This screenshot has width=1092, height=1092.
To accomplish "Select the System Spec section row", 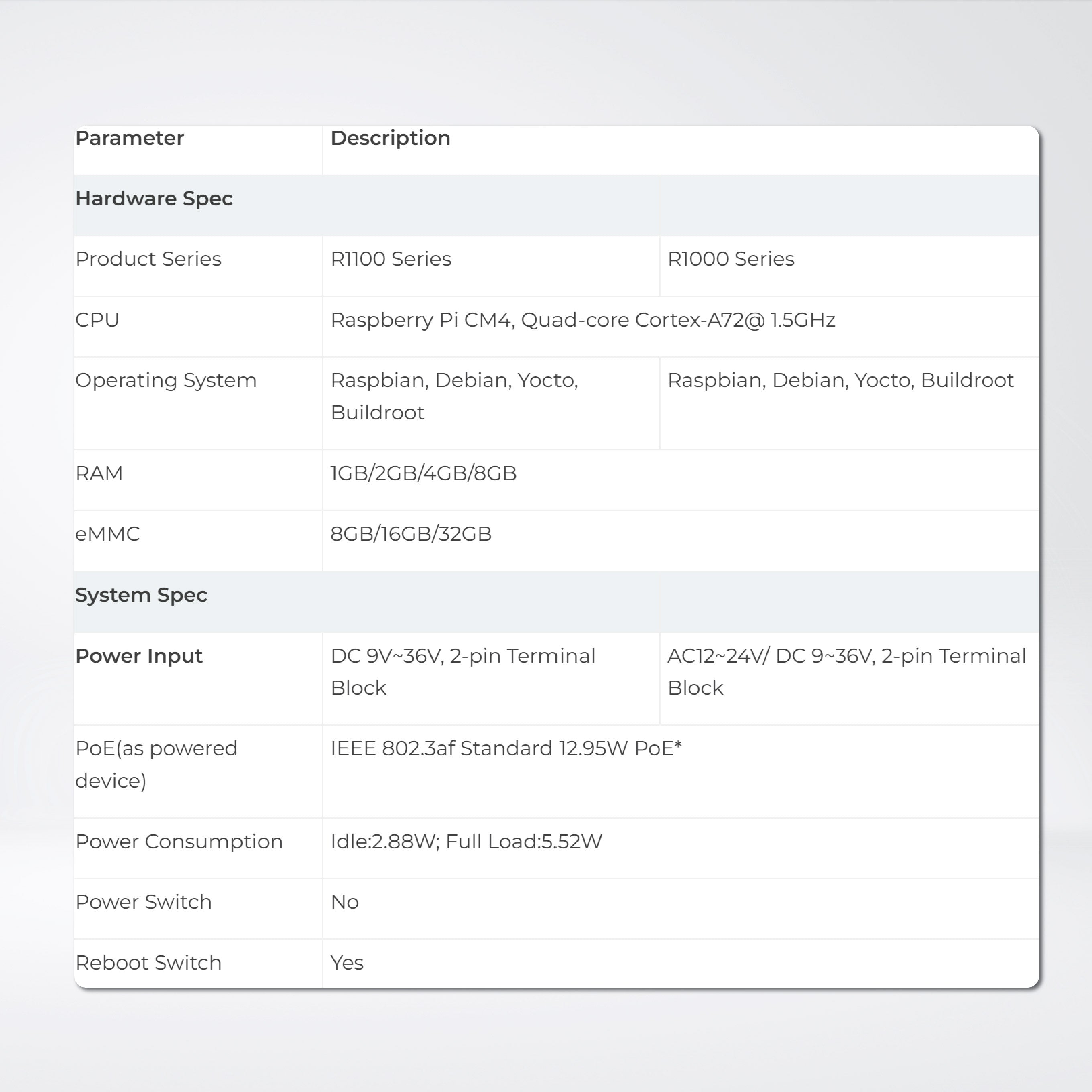I will 141,595.
